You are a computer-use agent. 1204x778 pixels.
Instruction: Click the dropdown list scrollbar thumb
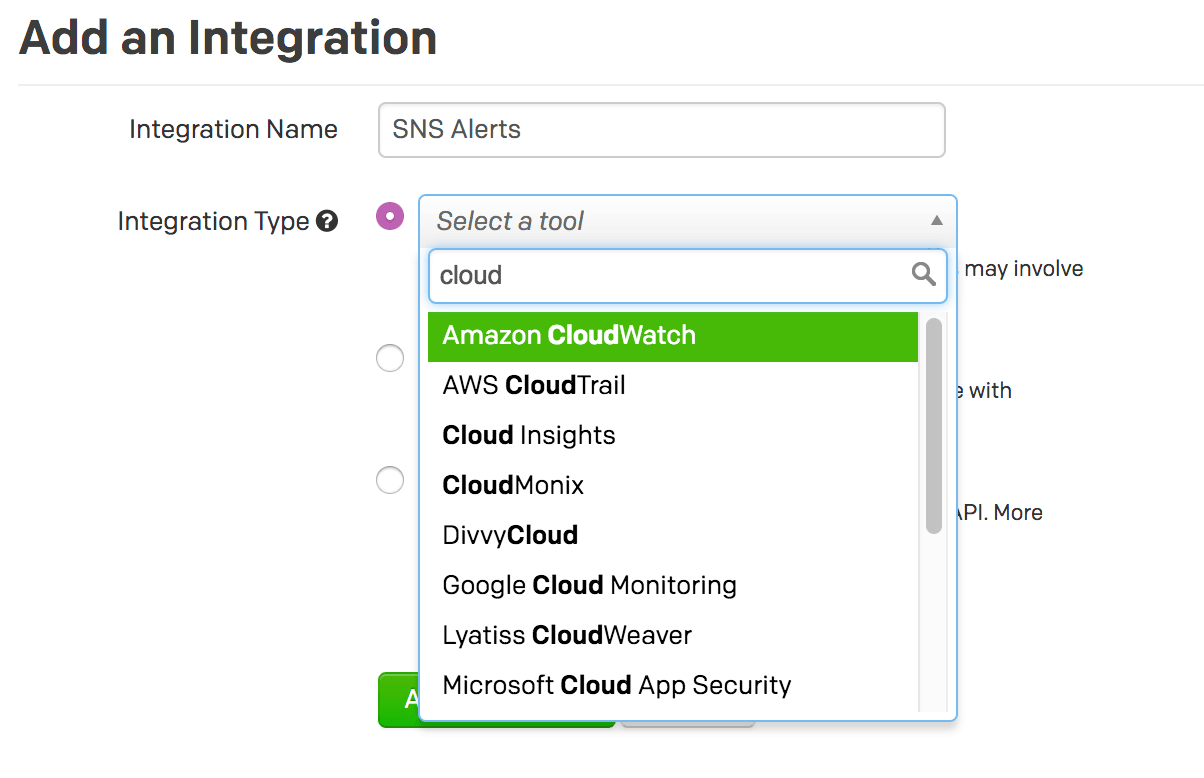point(934,426)
